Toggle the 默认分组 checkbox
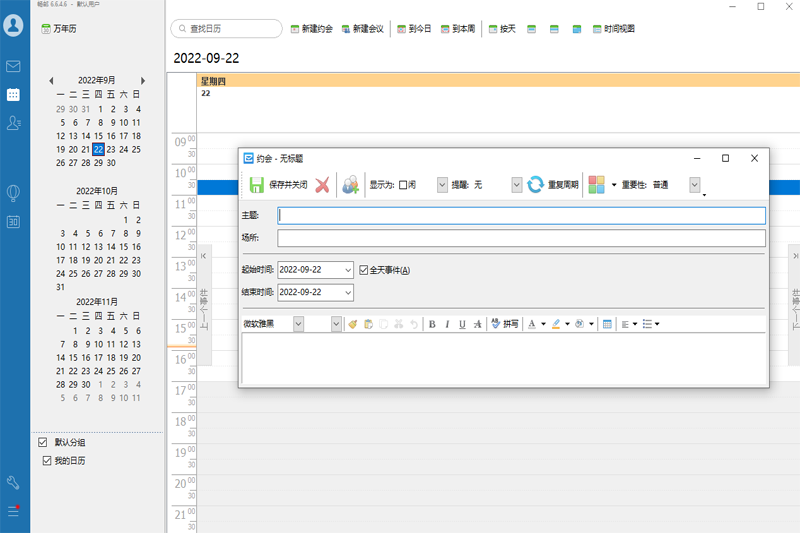The image size is (800, 533). tap(42, 442)
